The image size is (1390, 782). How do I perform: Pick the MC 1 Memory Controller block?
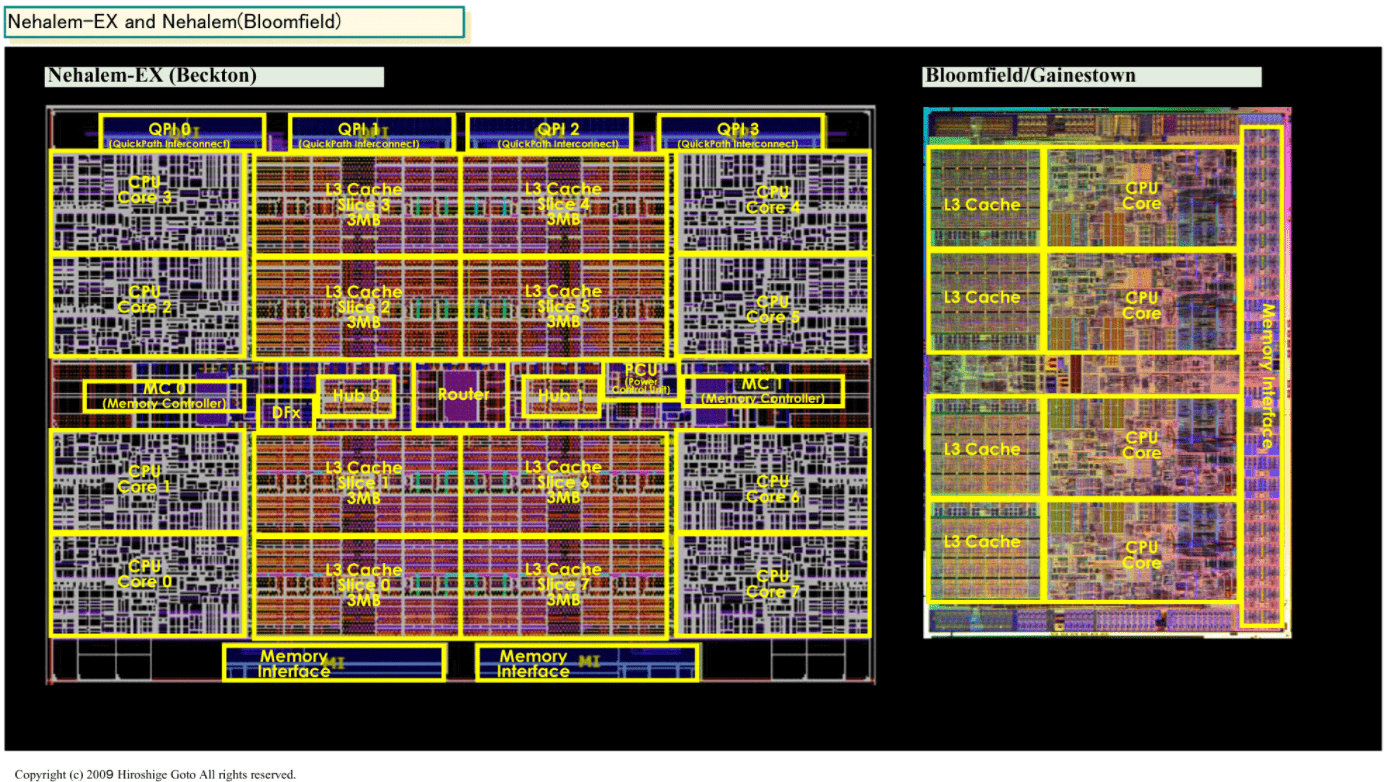click(x=762, y=391)
